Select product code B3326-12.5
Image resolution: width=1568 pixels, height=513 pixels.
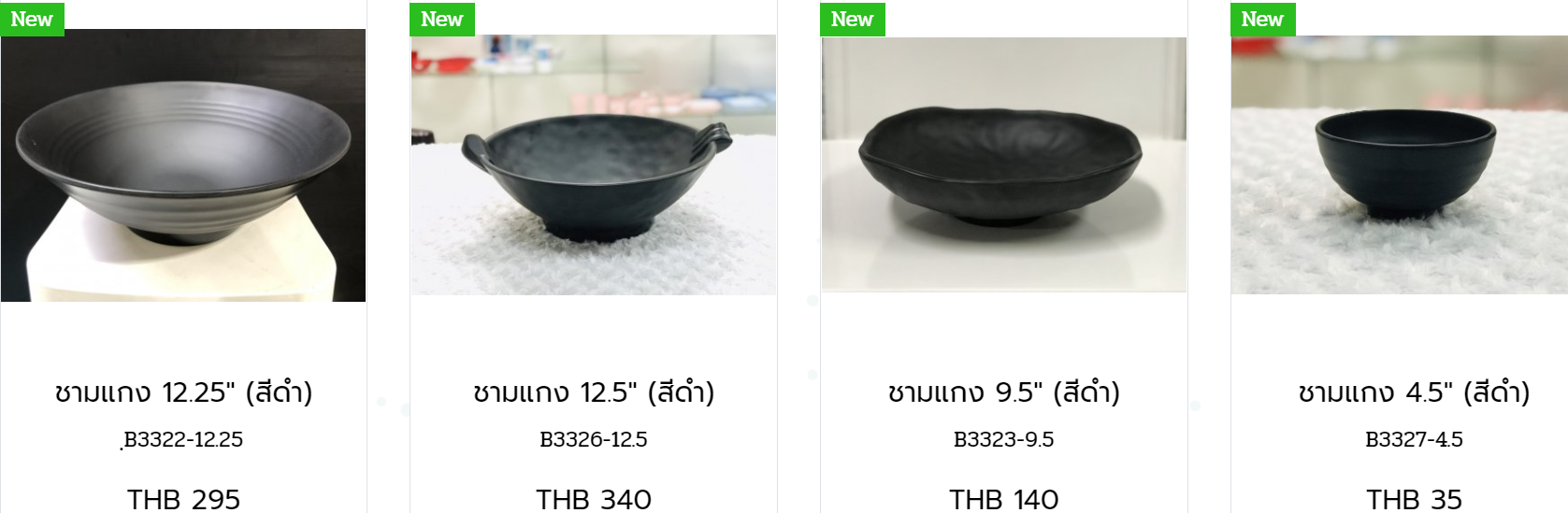click(594, 439)
